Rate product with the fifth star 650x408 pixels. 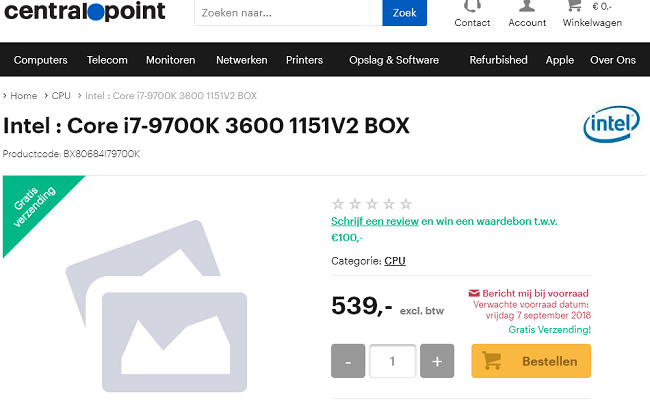coord(404,204)
